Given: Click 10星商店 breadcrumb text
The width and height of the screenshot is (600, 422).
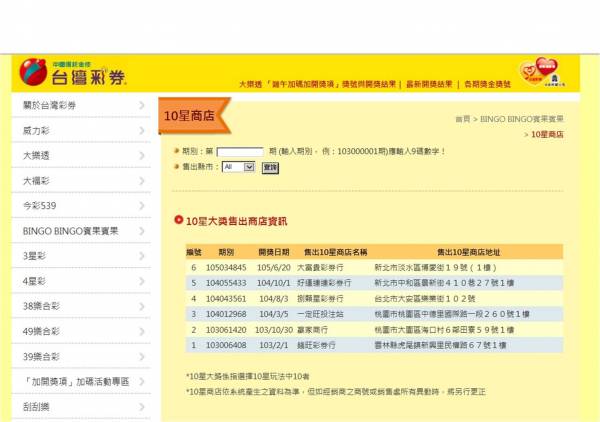Looking at the screenshot, I should tap(547, 134).
